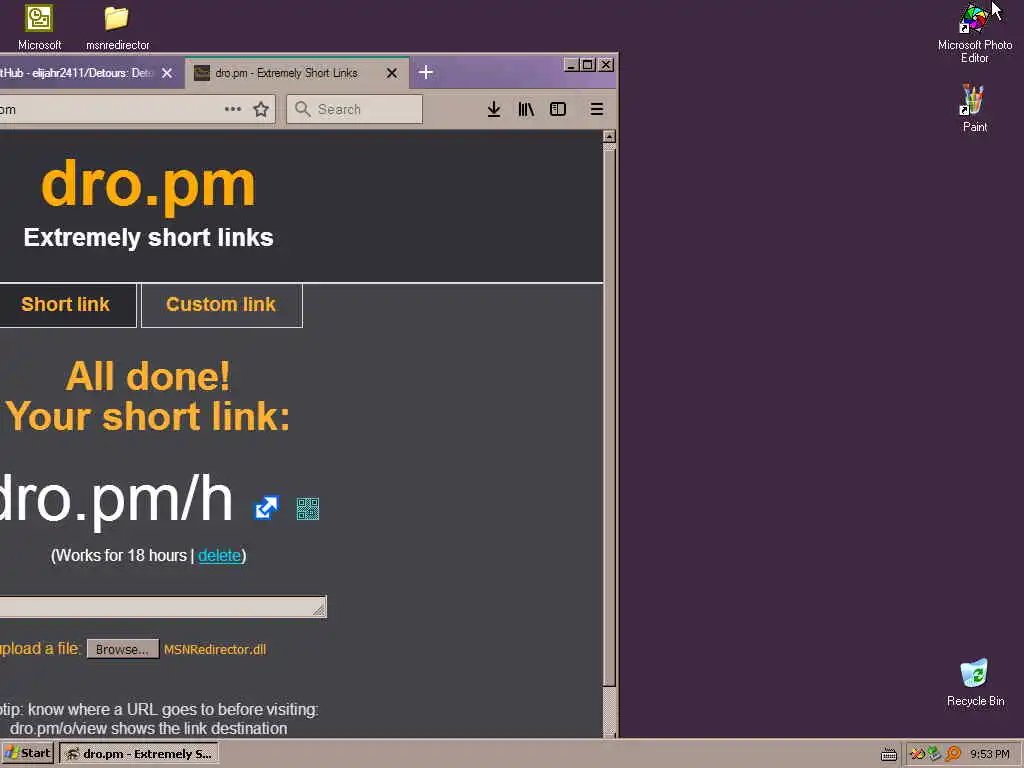Show QR code for short link
This screenshot has height=768, width=1024.
(308, 509)
